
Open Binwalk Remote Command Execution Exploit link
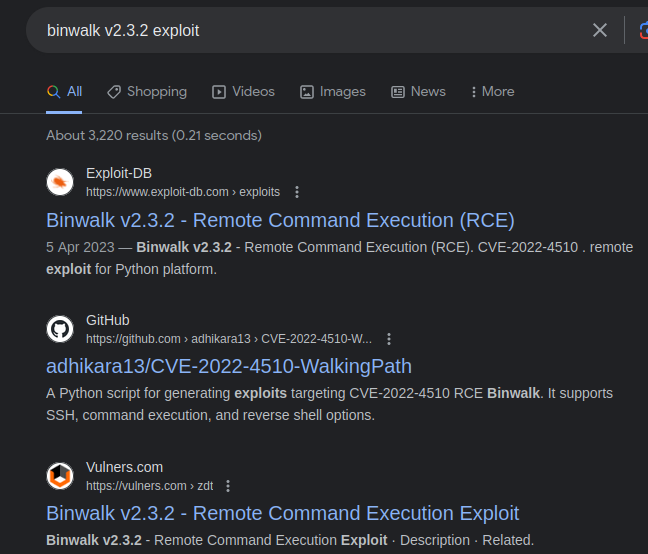tap(283, 513)
